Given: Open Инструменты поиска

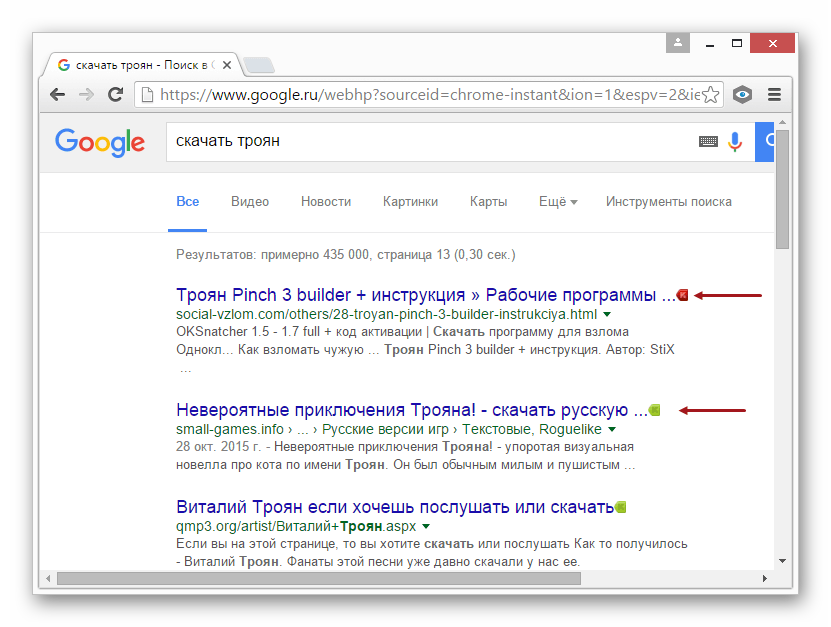Looking at the screenshot, I should click(x=669, y=201).
